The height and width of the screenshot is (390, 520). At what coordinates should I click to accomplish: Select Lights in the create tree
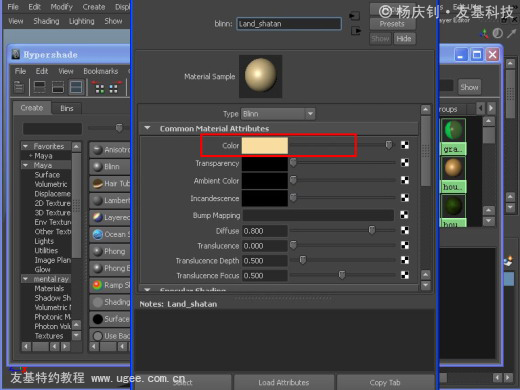click(x=44, y=241)
